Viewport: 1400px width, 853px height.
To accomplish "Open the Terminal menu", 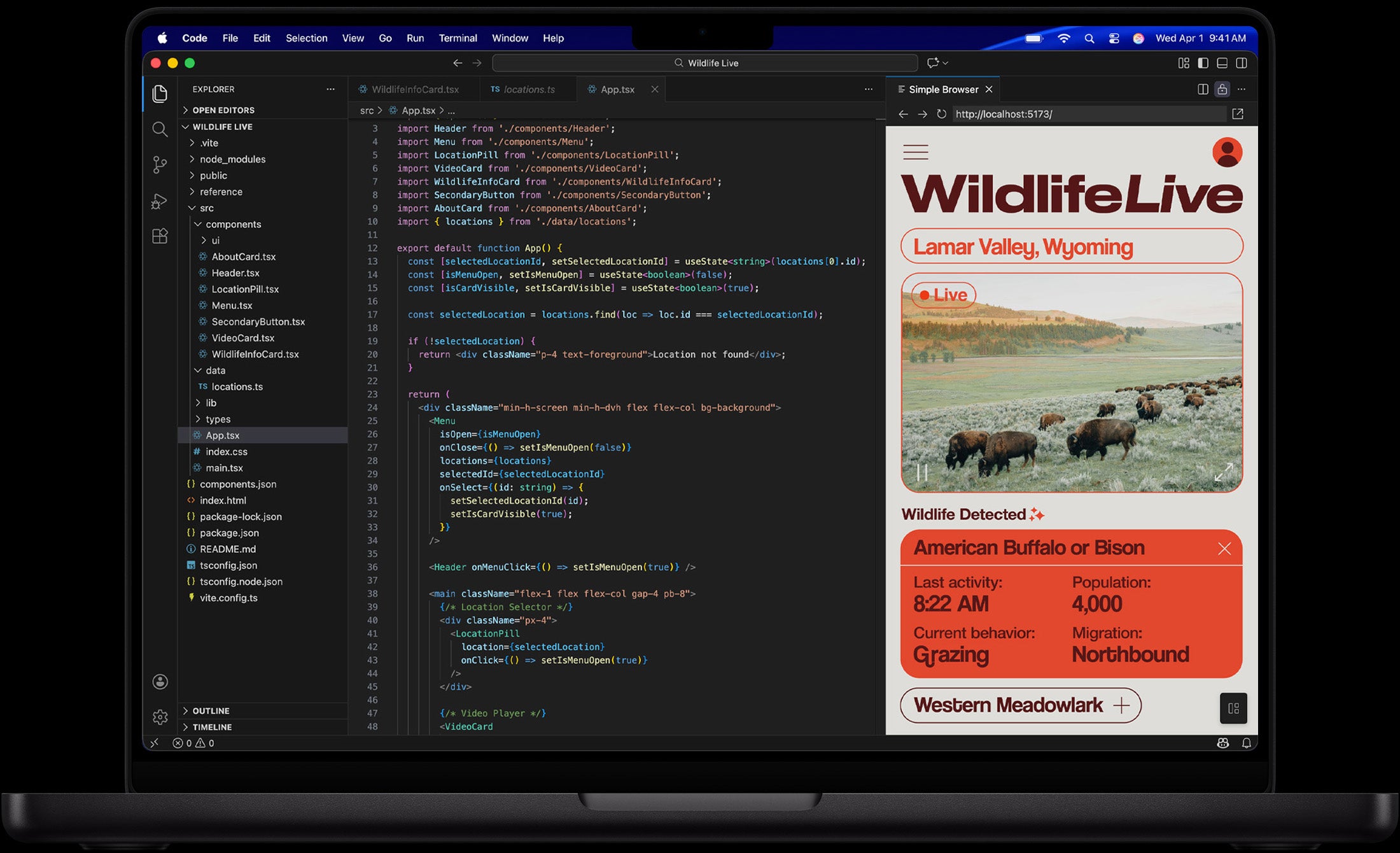I will pos(458,38).
